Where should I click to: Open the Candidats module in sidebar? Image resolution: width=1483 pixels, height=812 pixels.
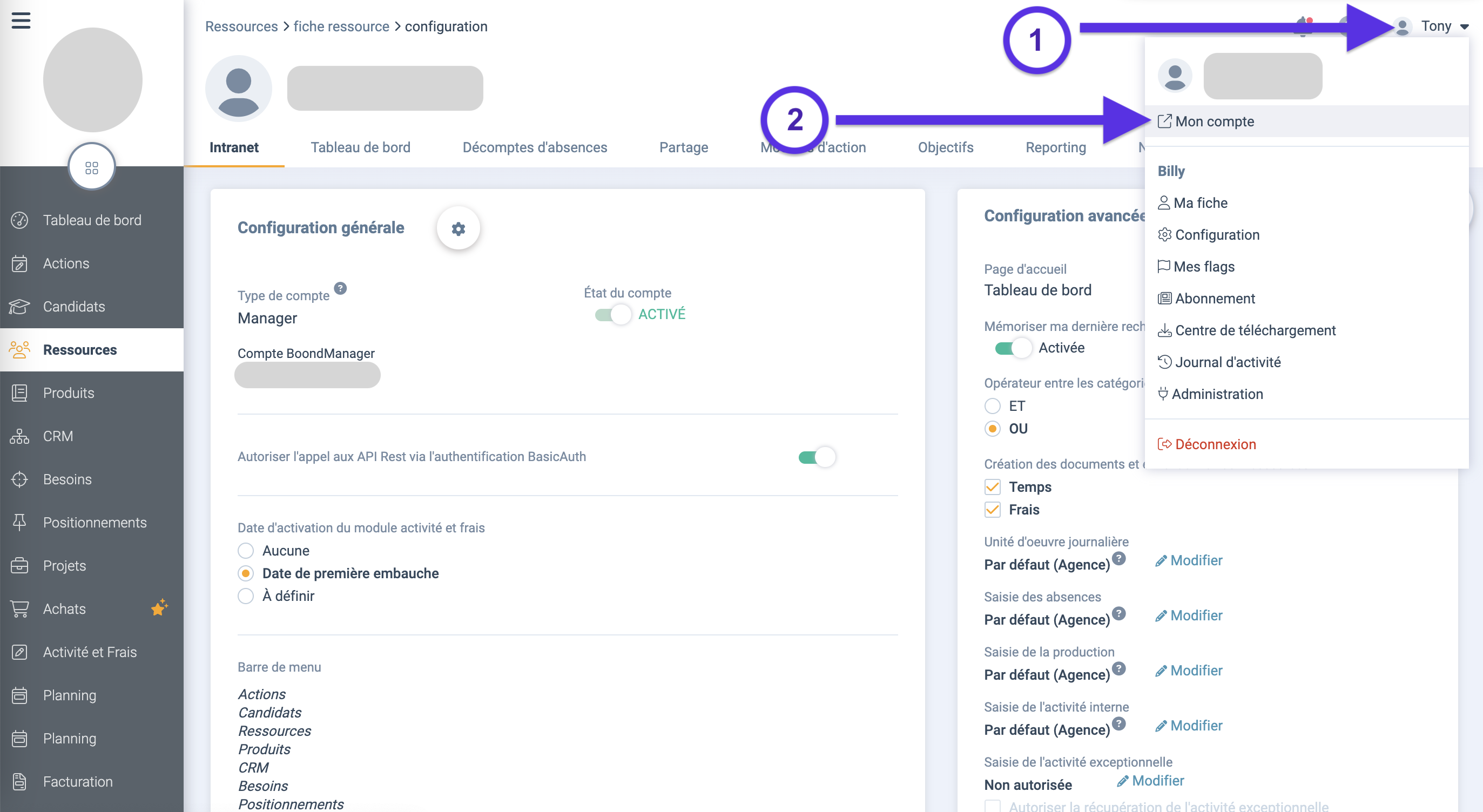point(73,307)
